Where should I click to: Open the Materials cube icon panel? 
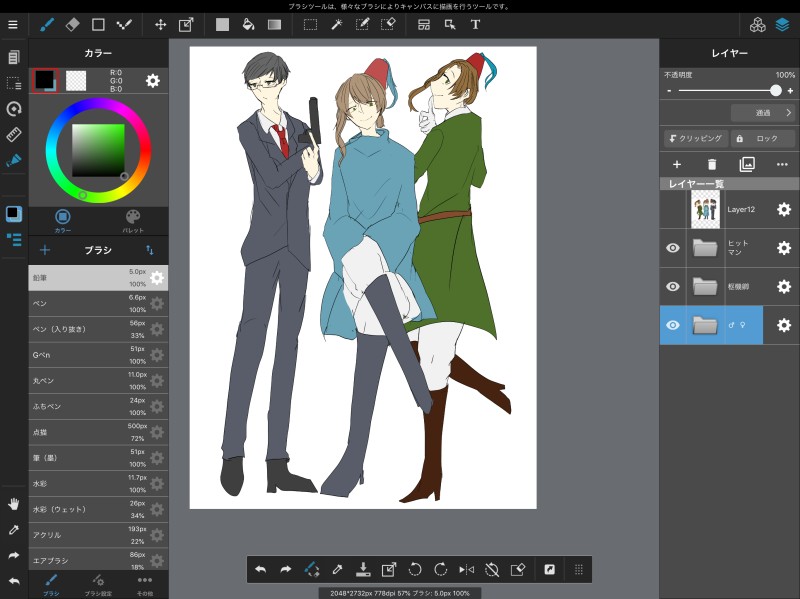click(x=757, y=24)
